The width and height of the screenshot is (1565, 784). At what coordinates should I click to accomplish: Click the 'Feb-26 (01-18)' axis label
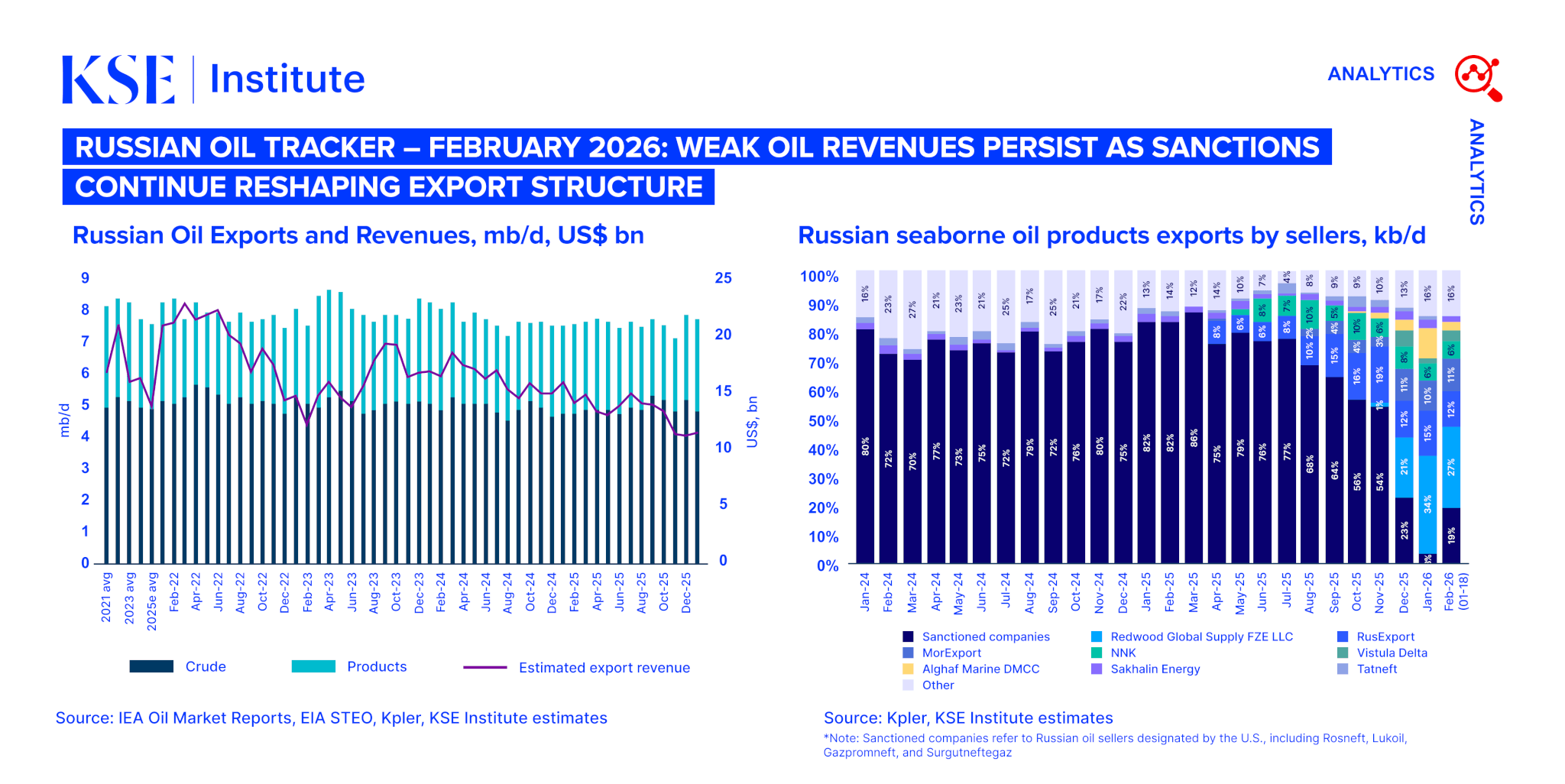1456,592
